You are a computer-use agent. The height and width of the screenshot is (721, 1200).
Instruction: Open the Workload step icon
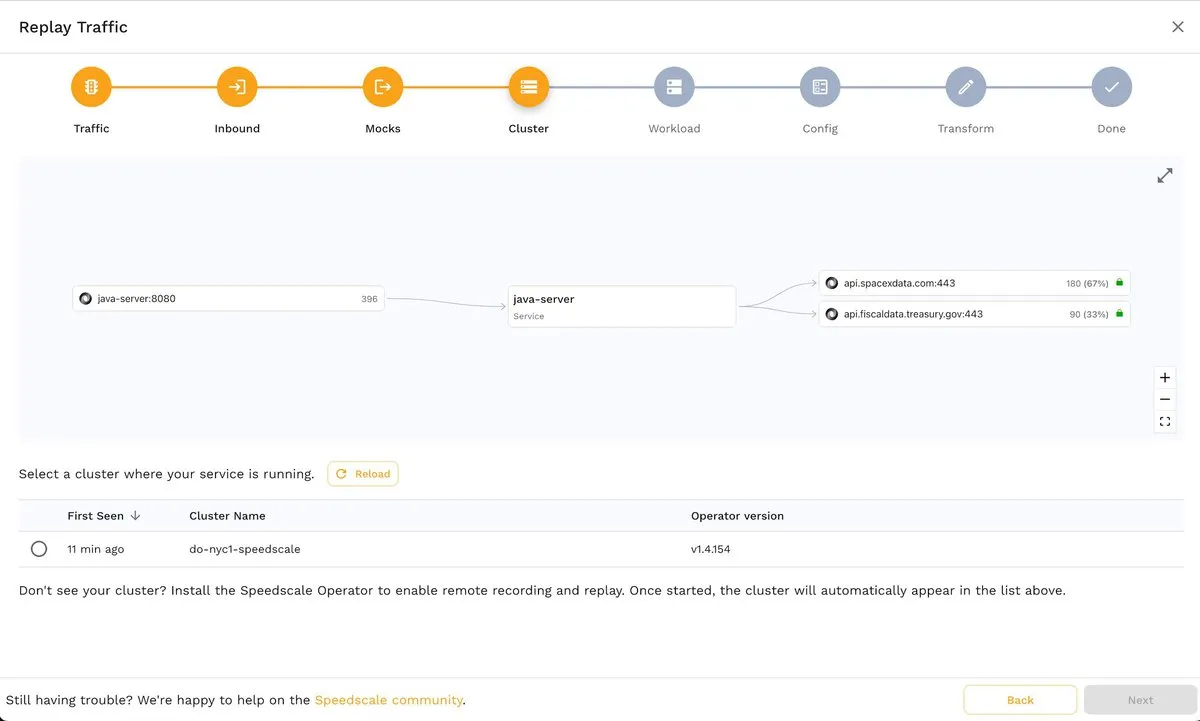coord(674,87)
